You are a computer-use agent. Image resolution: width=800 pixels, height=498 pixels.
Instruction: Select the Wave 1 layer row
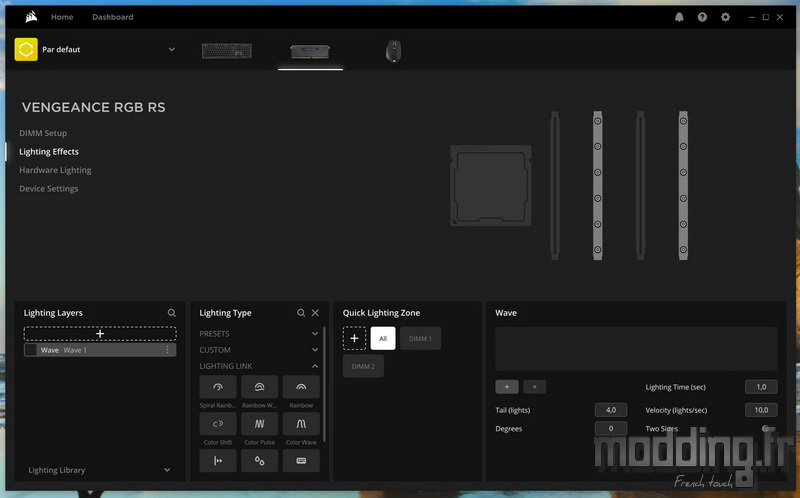(x=100, y=350)
